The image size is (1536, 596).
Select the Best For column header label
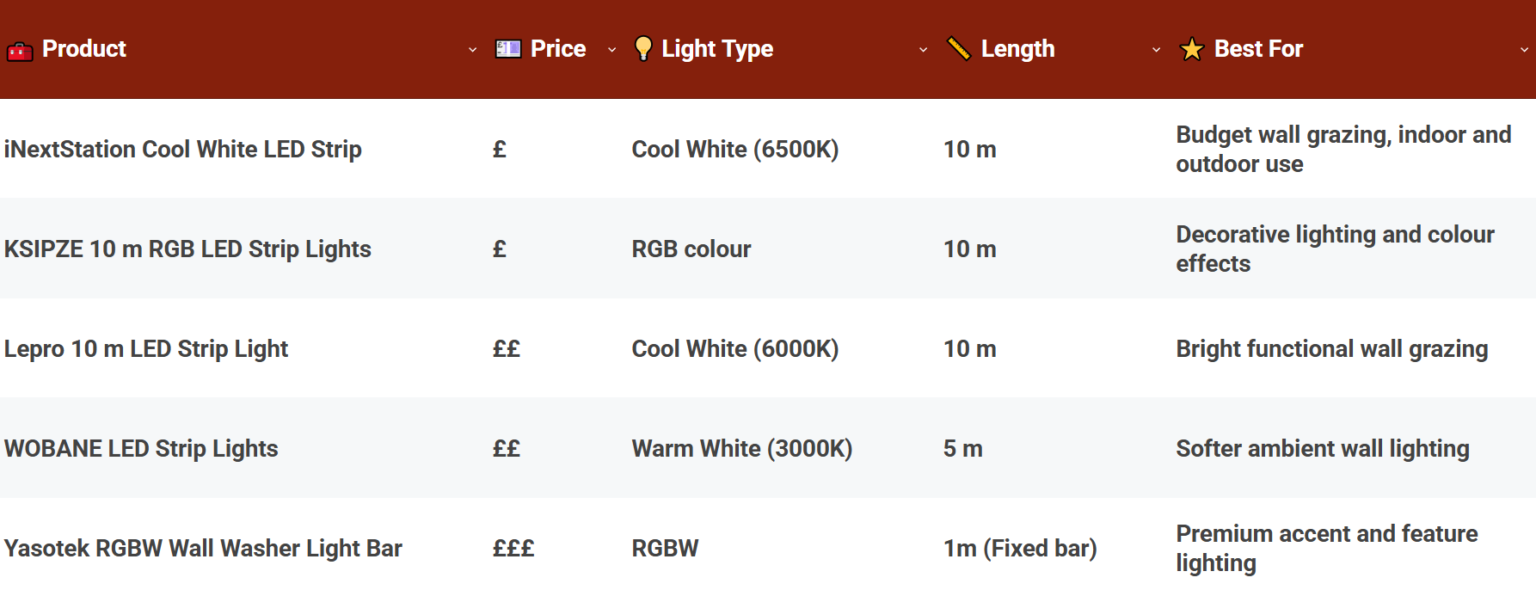pos(1258,48)
